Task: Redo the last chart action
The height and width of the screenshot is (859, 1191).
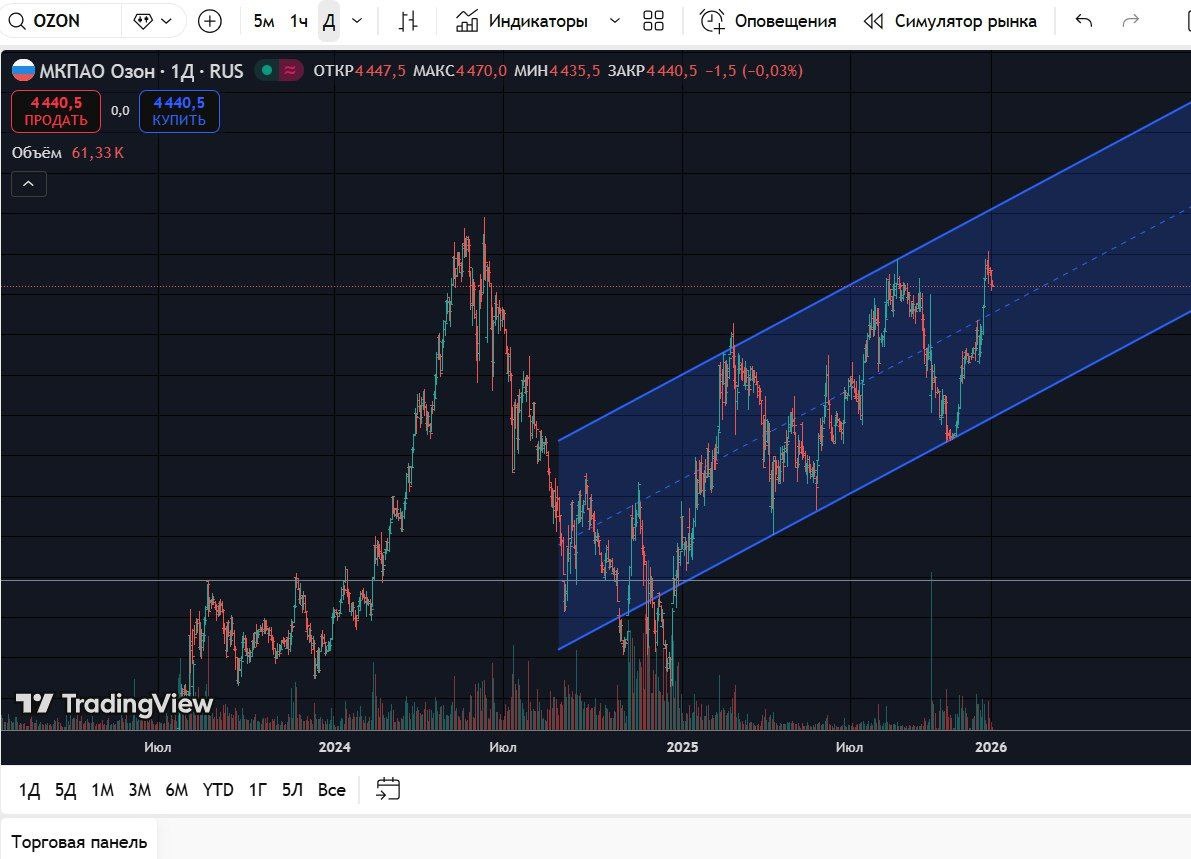Action: coord(1131,21)
